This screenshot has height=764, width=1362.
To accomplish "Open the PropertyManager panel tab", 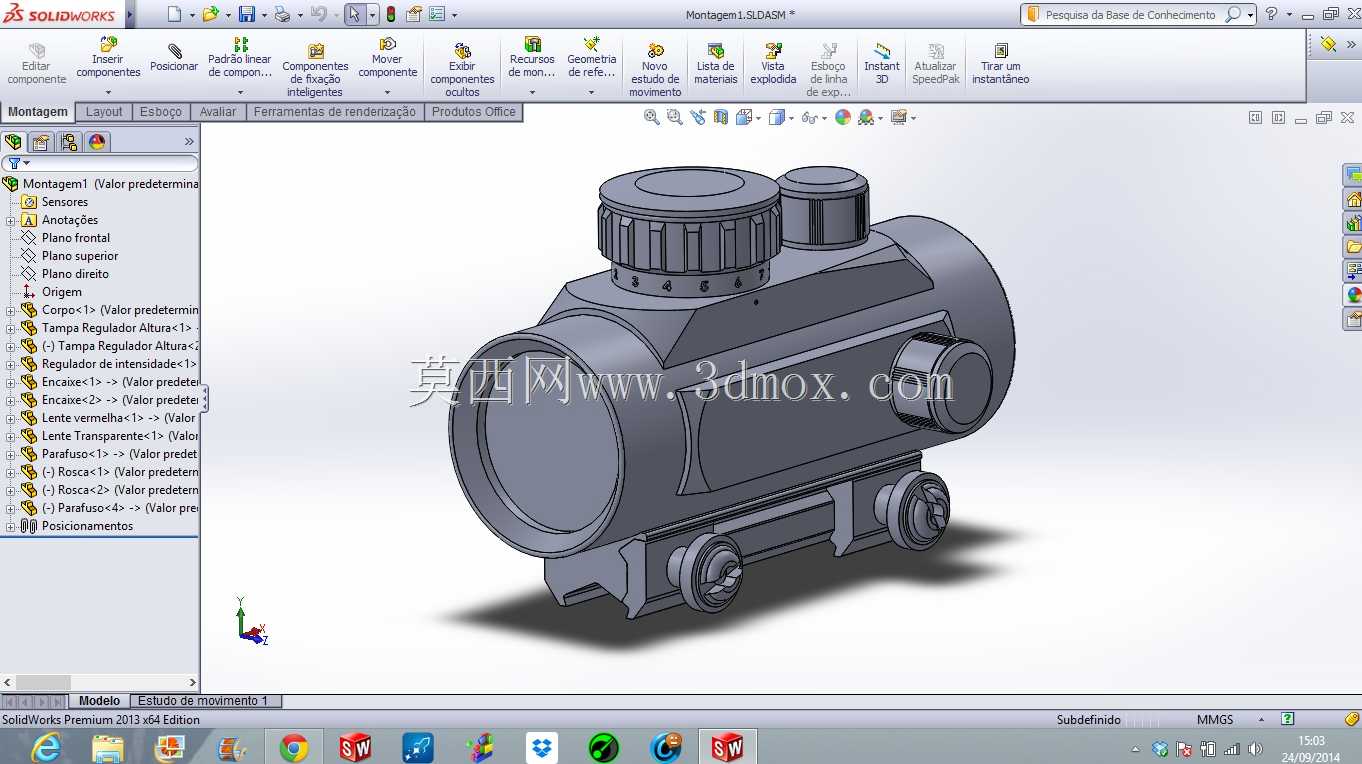I will pyautogui.click(x=41, y=142).
